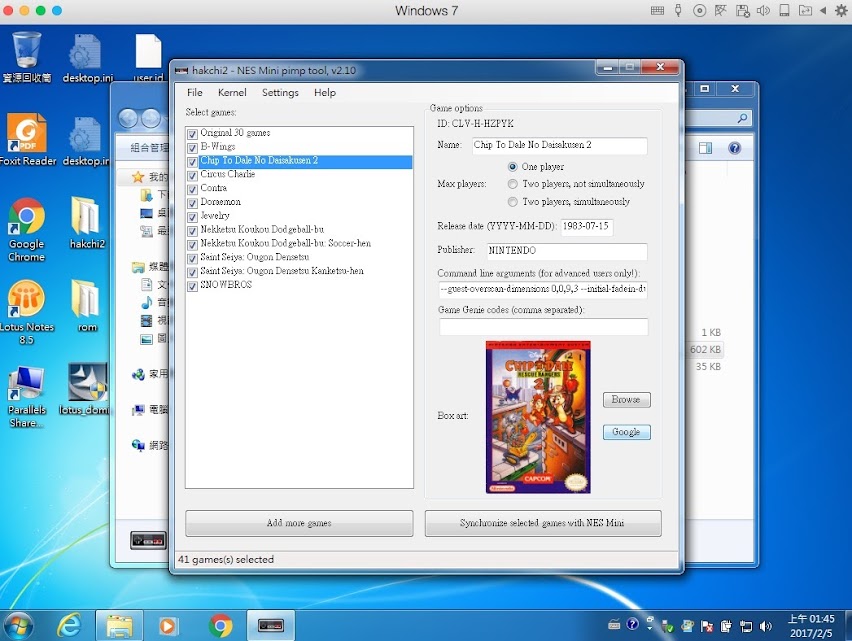Select Saint Seiya: Ougon Densetsu Kanketsu-hen entry
852x641 pixels.
pyautogui.click(x=282, y=271)
